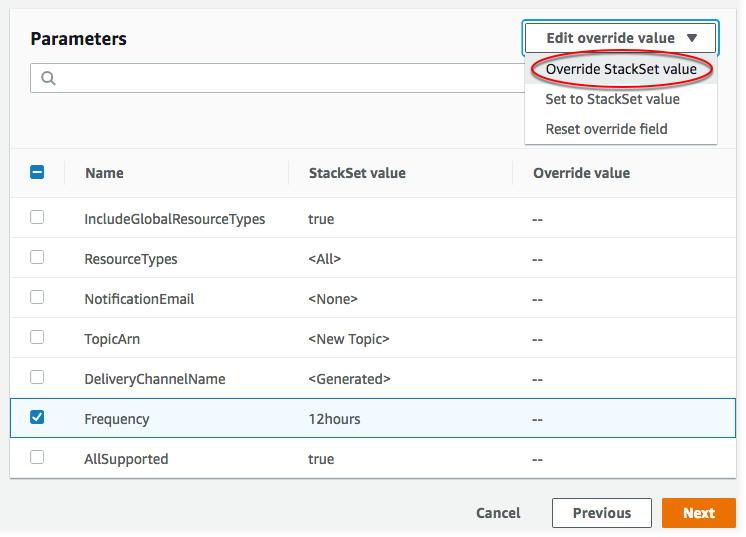Open the Edit override value dropdown
Image resolution: width=746 pixels, height=537 pixels.
click(x=620, y=38)
